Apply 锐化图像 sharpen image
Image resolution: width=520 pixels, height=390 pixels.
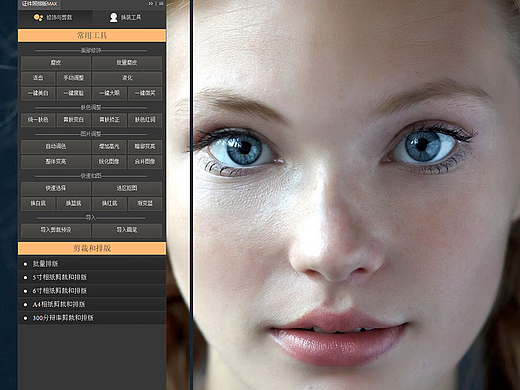(x=109, y=162)
